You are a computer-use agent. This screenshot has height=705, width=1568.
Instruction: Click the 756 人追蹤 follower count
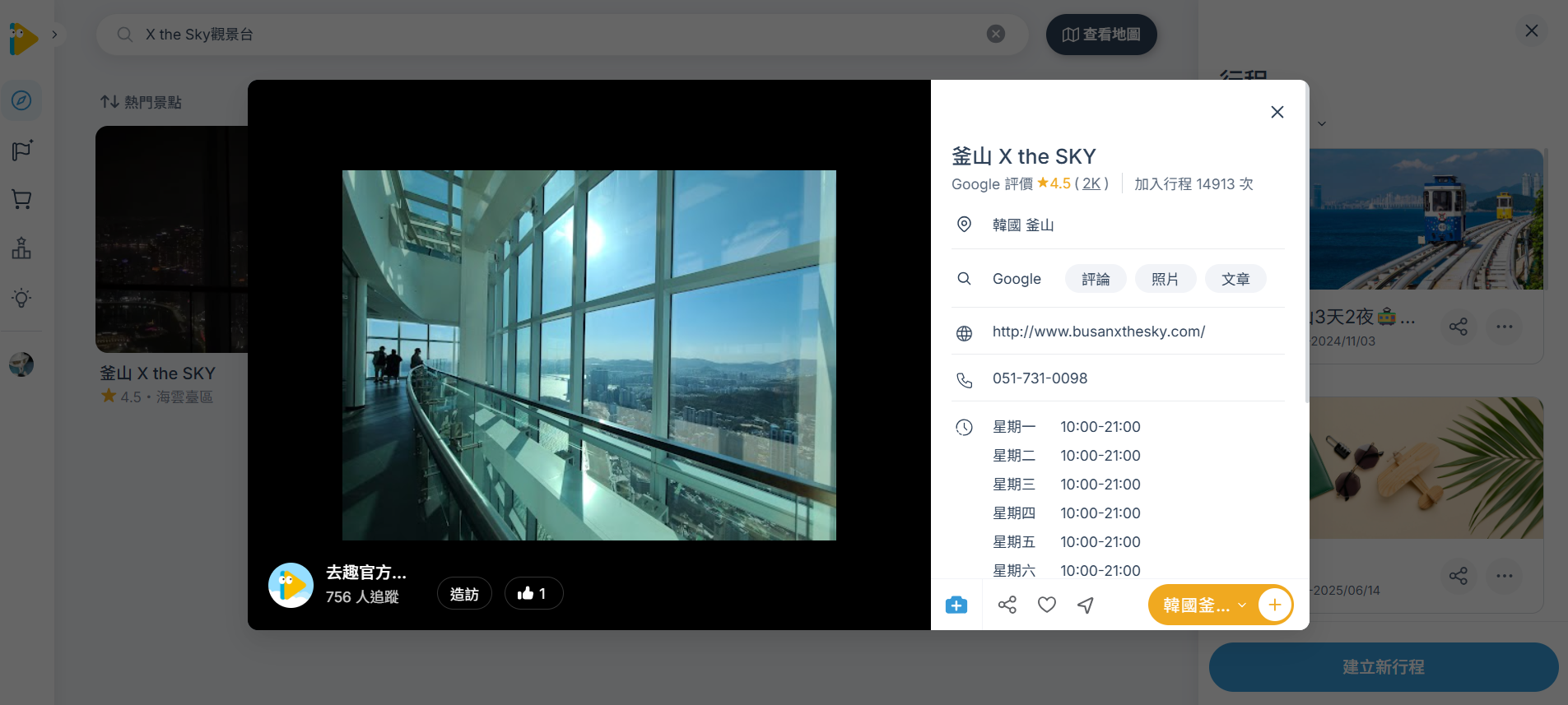coord(362,597)
